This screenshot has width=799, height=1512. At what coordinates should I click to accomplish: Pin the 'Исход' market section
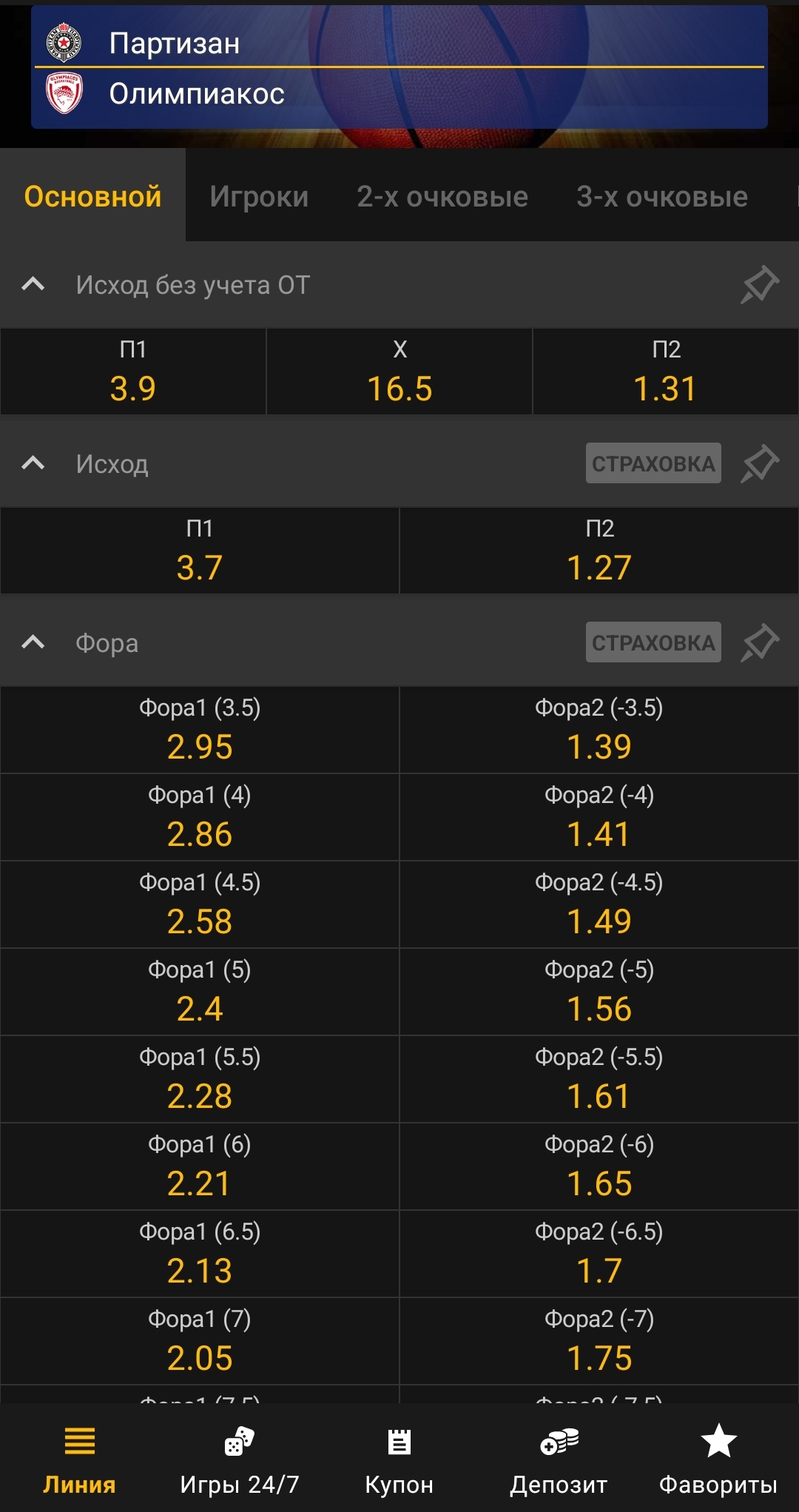click(760, 464)
